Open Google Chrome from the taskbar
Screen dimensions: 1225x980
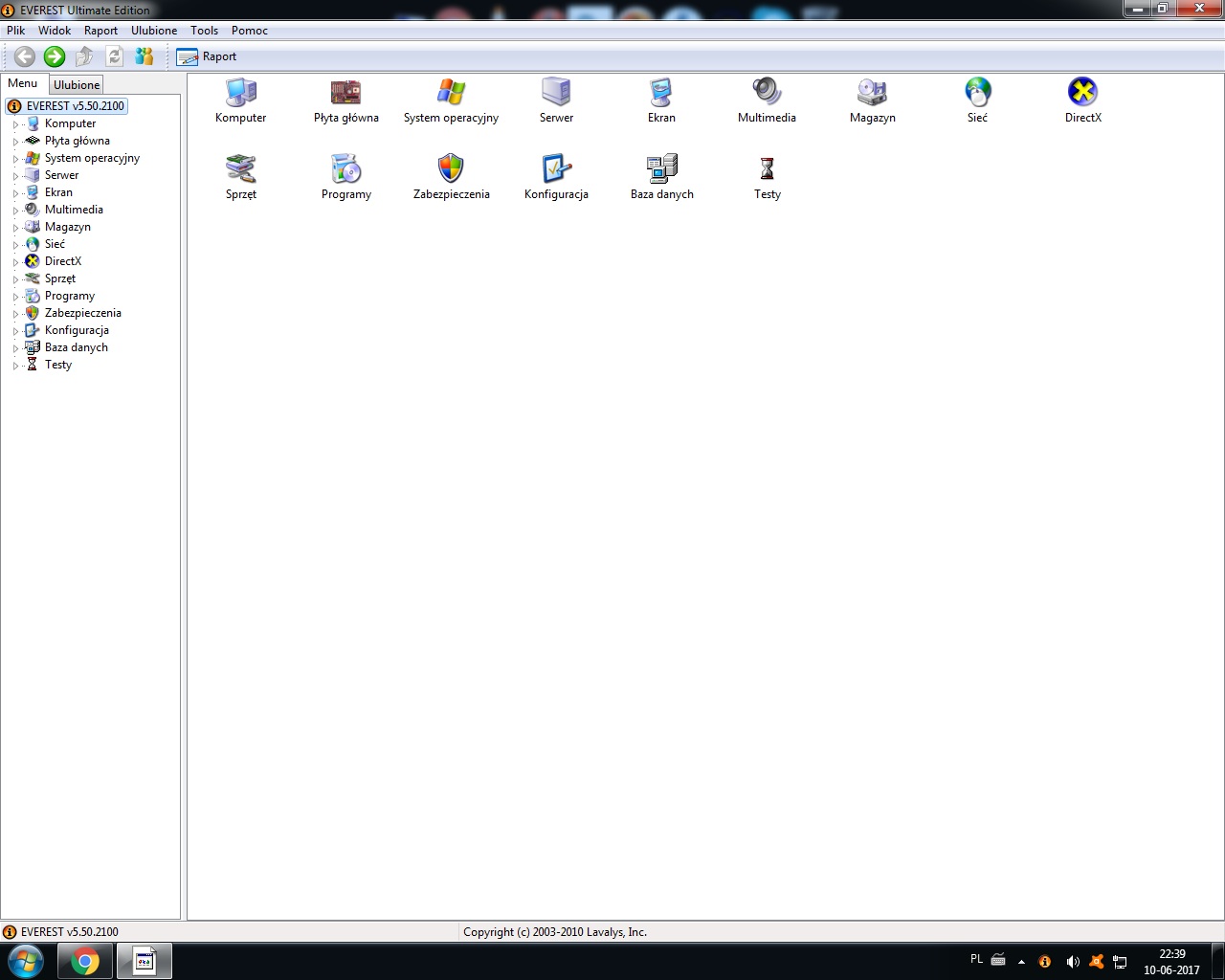[85, 961]
